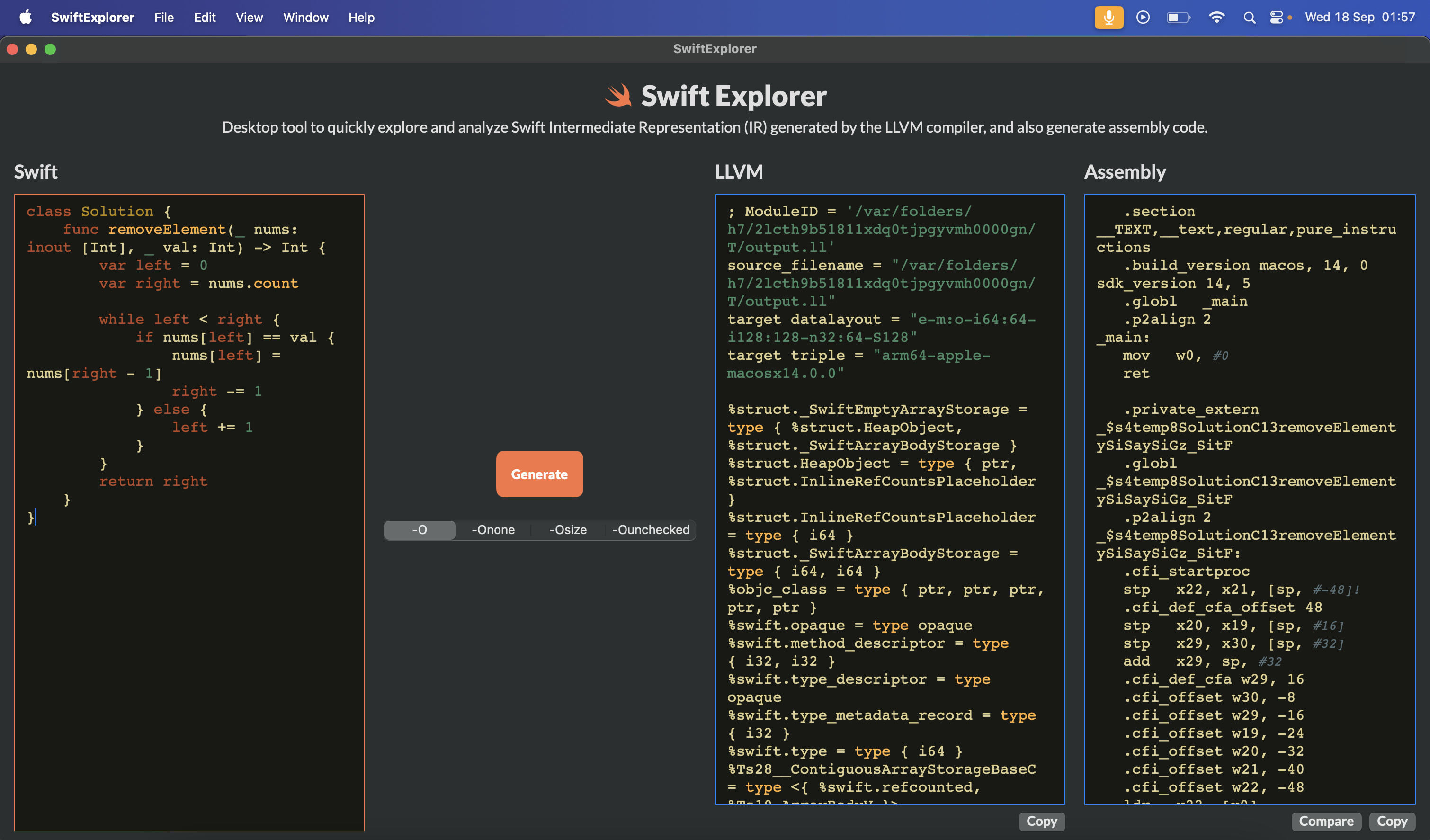The height and width of the screenshot is (840, 1430).
Task: Click the 'class Solution {' line
Action: point(99,211)
